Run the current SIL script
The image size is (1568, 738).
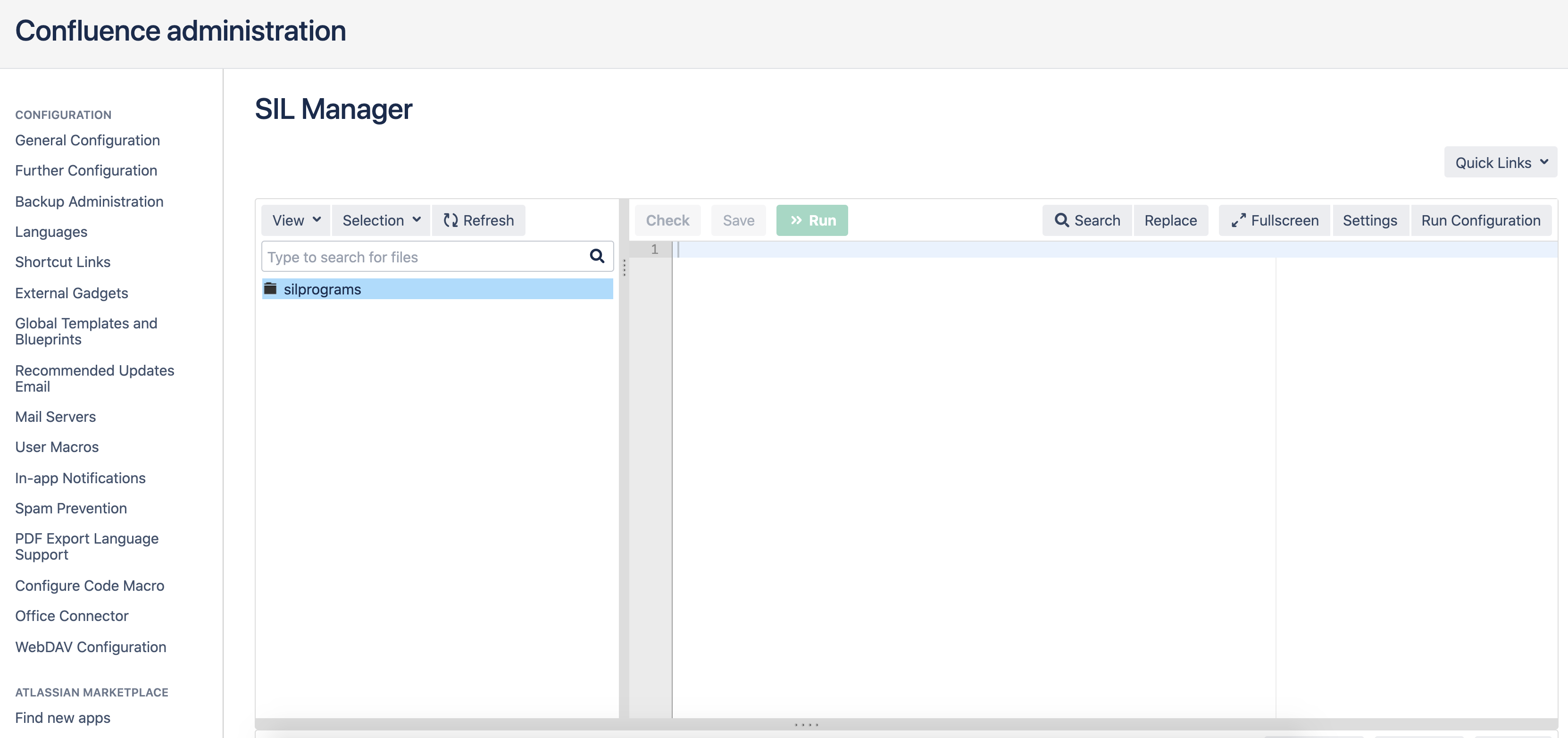(x=812, y=220)
